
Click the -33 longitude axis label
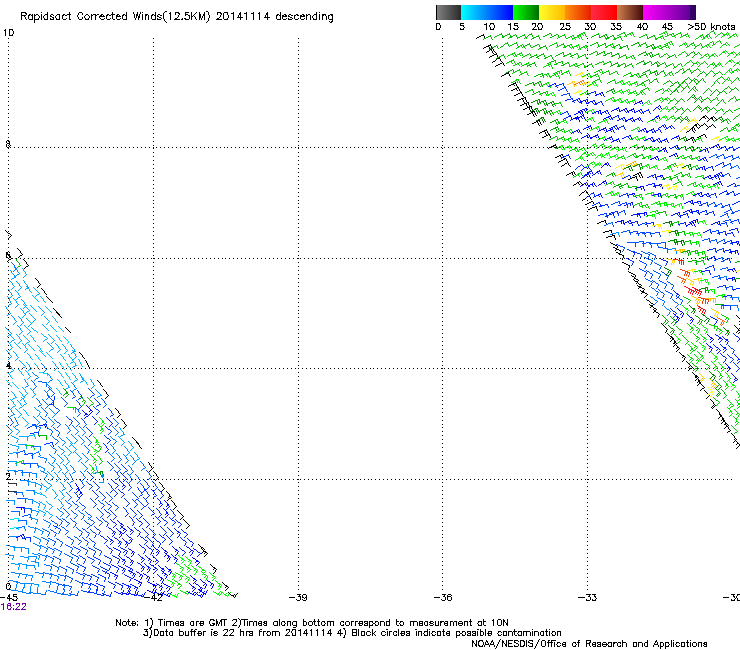[587, 597]
